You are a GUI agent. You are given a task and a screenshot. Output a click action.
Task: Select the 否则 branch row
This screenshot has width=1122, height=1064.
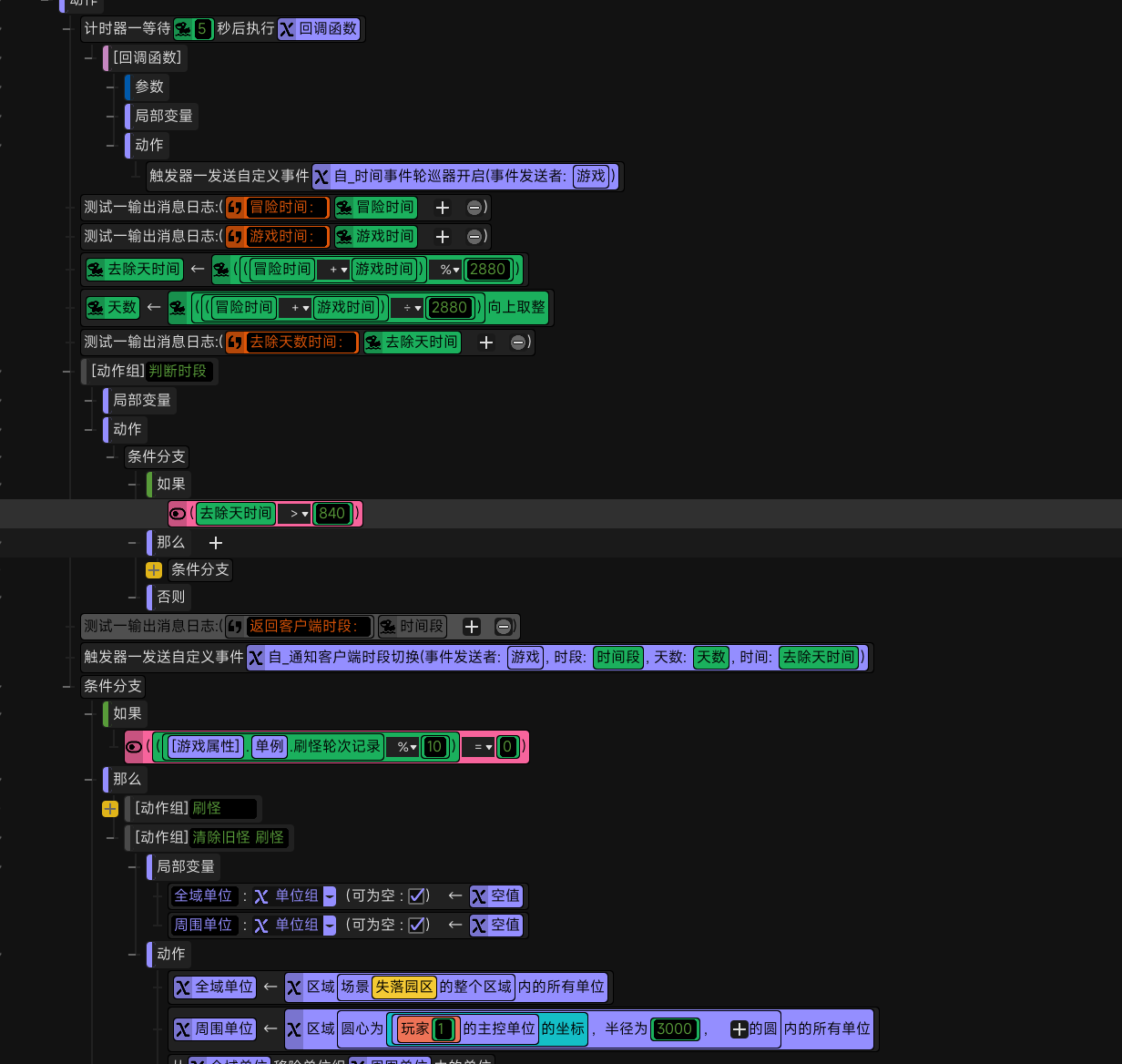[x=168, y=598]
